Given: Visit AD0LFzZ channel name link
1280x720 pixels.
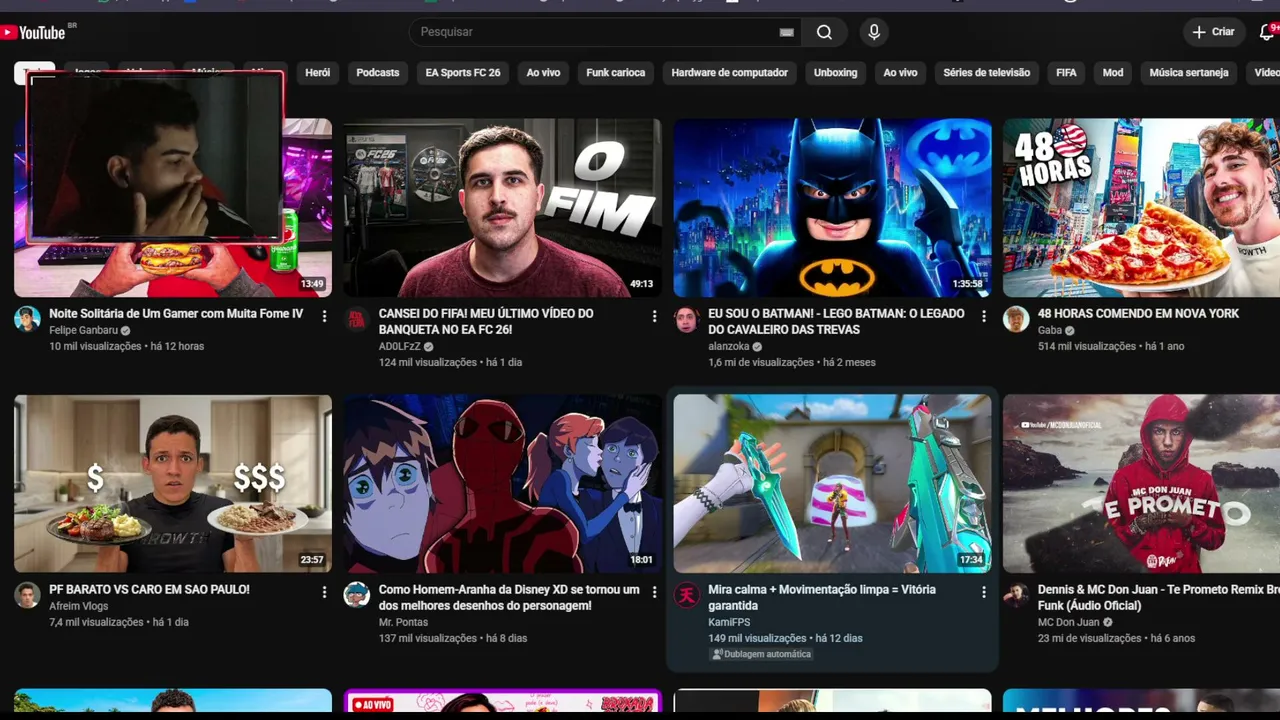Looking at the screenshot, I should tap(399, 346).
